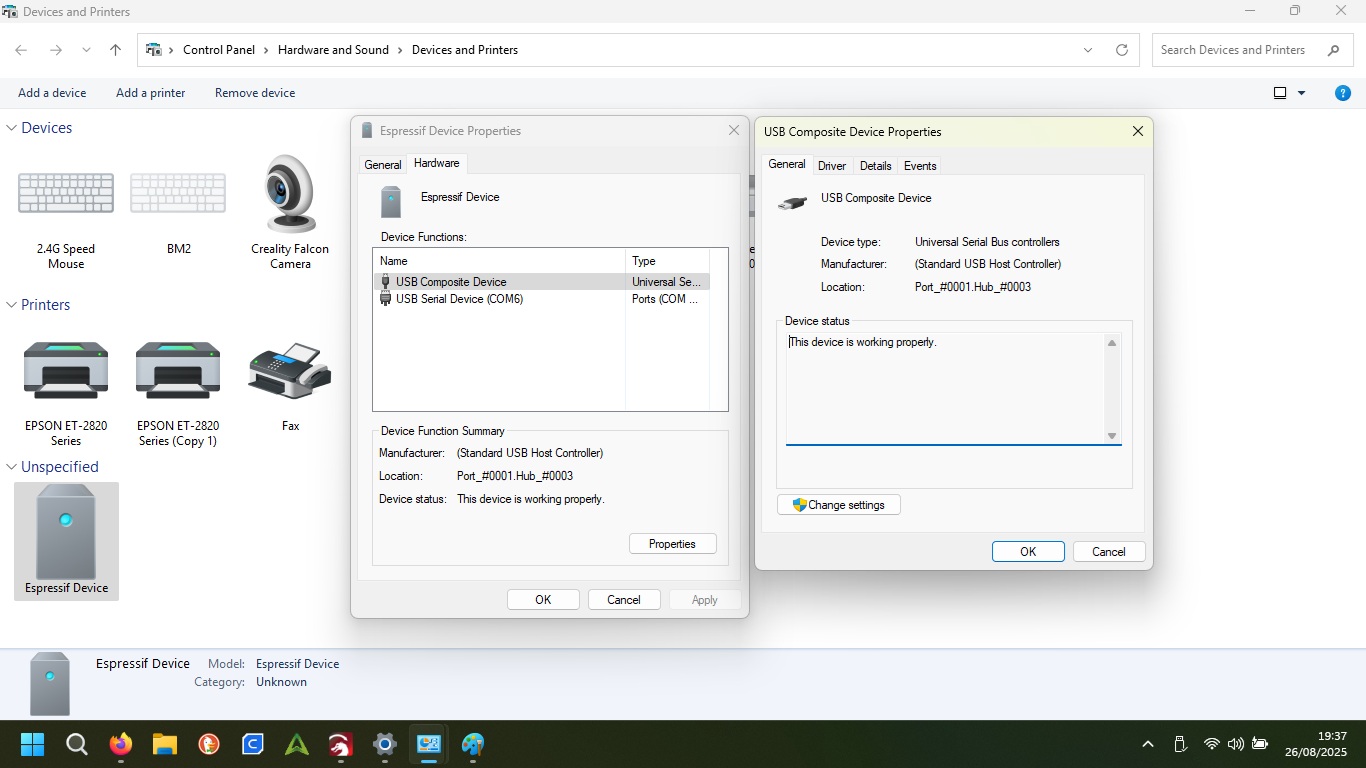Open taskbar Search
1366x768 pixels.
(x=77, y=744)
